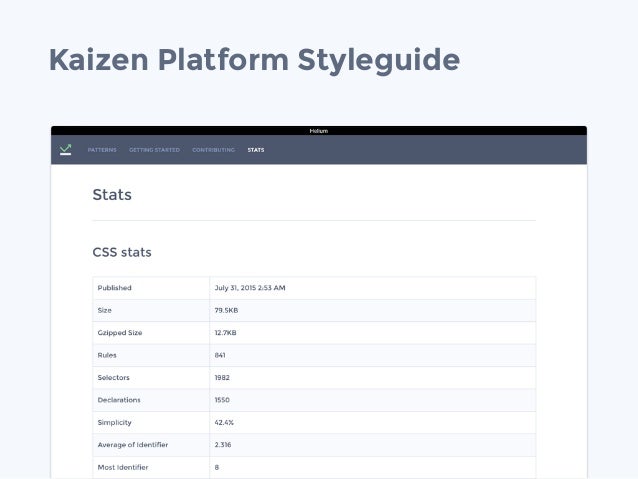Image resolution: width=638 pixels, height=479 pixels.
Task: Select the Rules row label
Action: click(107, 355)
